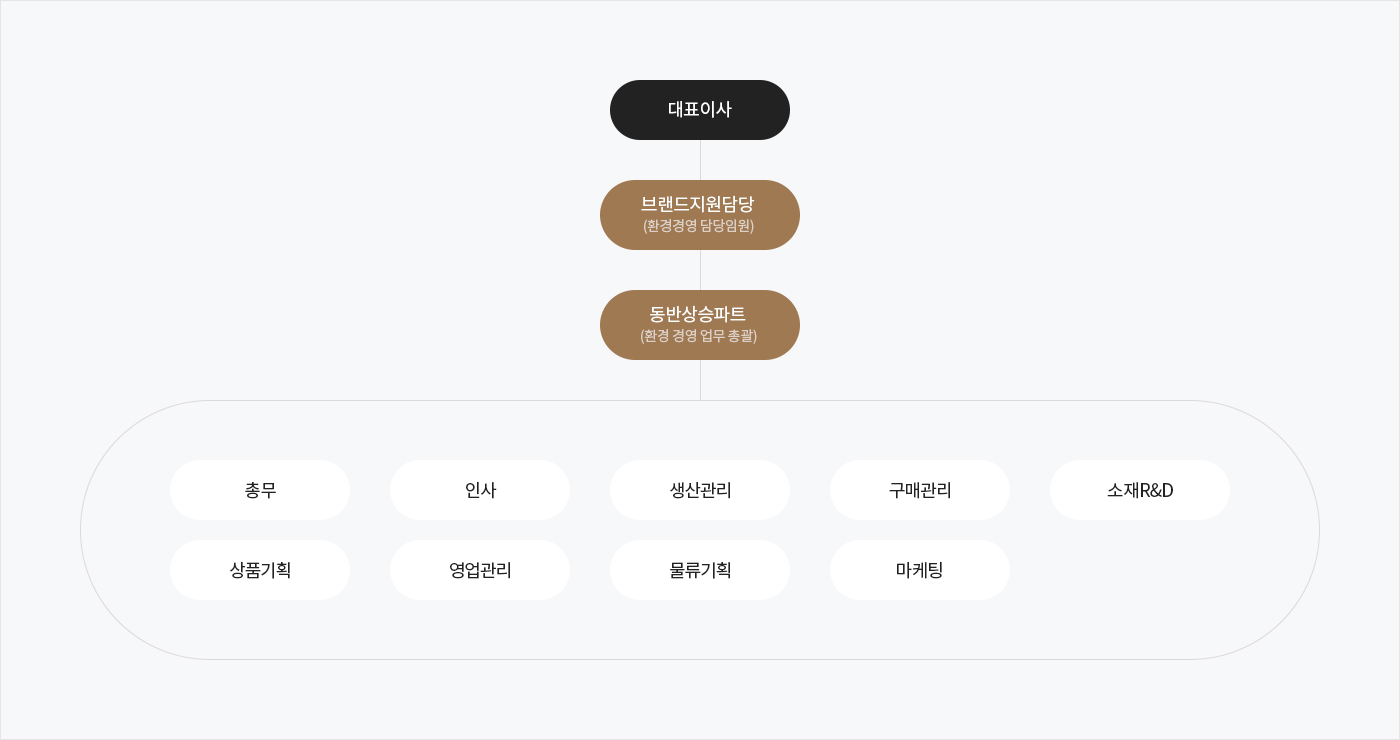Click the 영업관리 department pill
This screenshot has width=1400, height=740.
(x=480, y=570)
